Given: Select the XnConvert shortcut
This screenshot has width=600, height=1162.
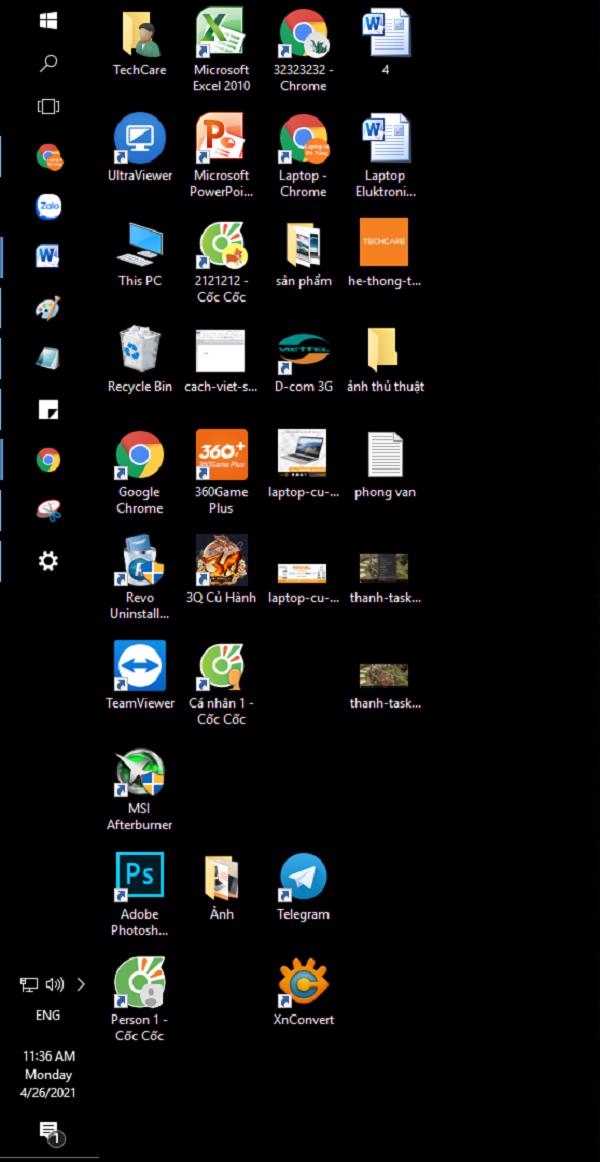Looking at the screenshot, I should 303,992.
